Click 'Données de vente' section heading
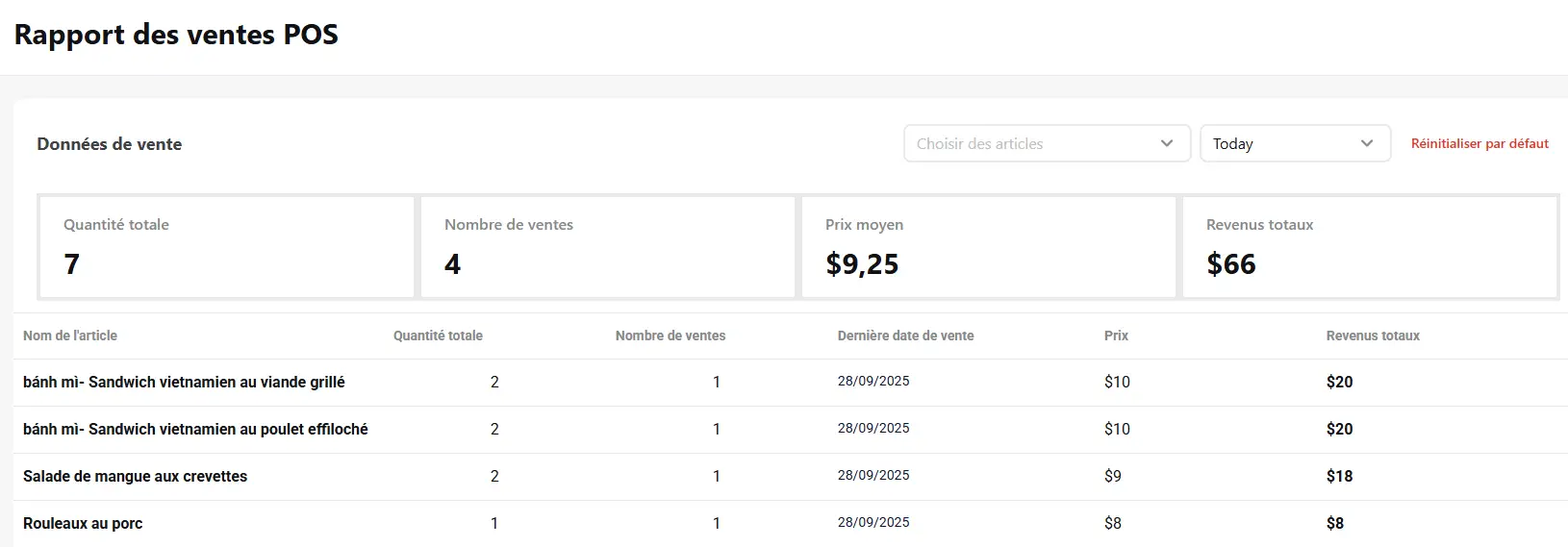Viewport: 1568px width, 547px height. point(110,144)
